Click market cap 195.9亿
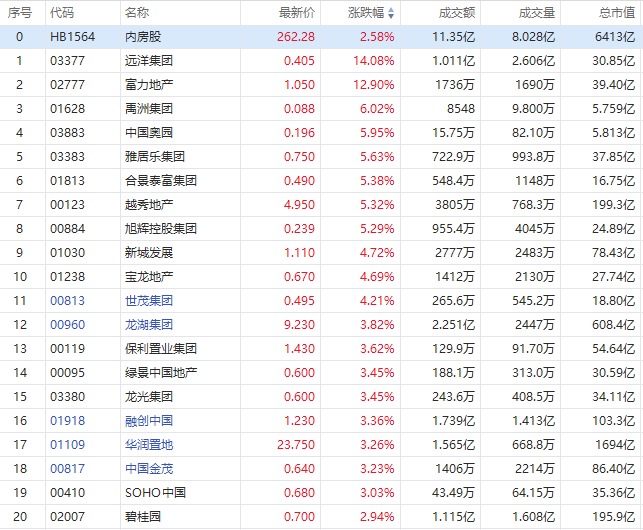643x530 pixels. pos(613,516)
